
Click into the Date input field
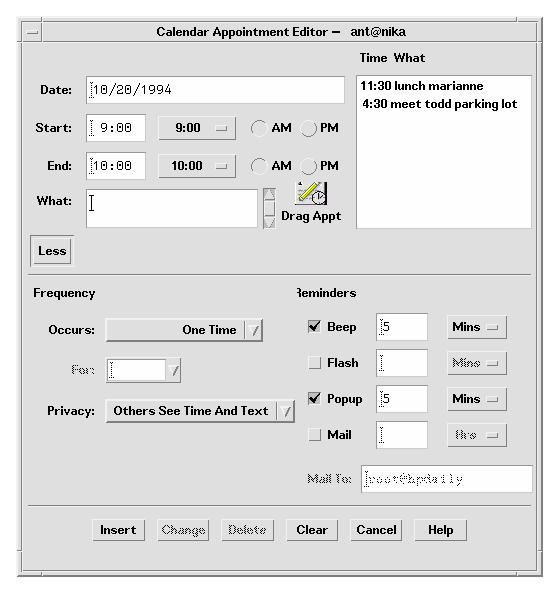tap(215, 90)
